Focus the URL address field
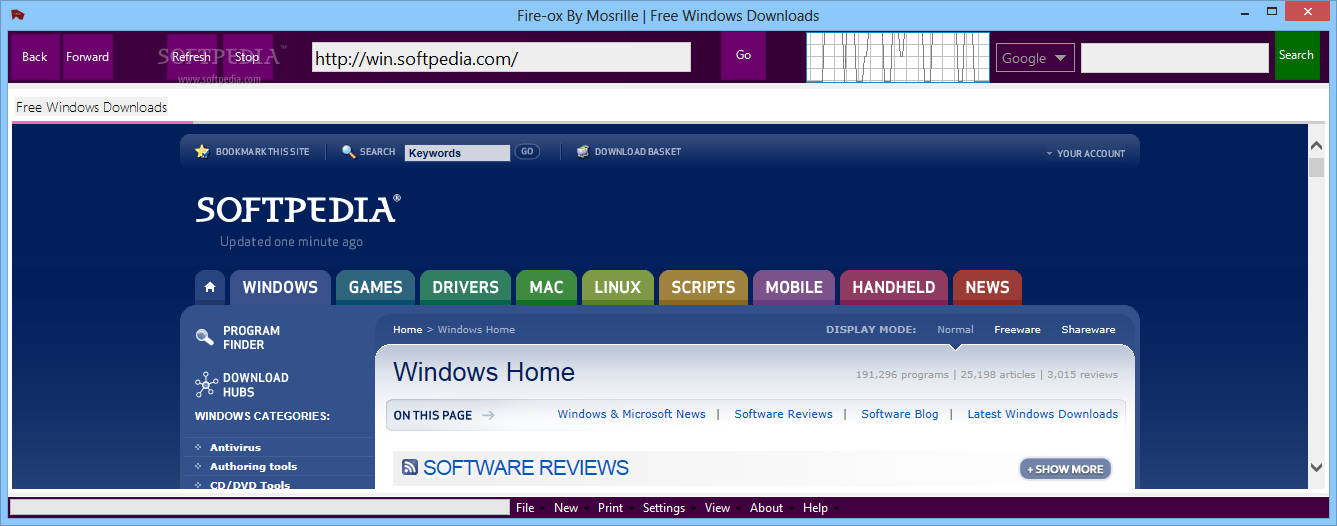This screenshot has width=1337, height=526. (x=501, y=57)
